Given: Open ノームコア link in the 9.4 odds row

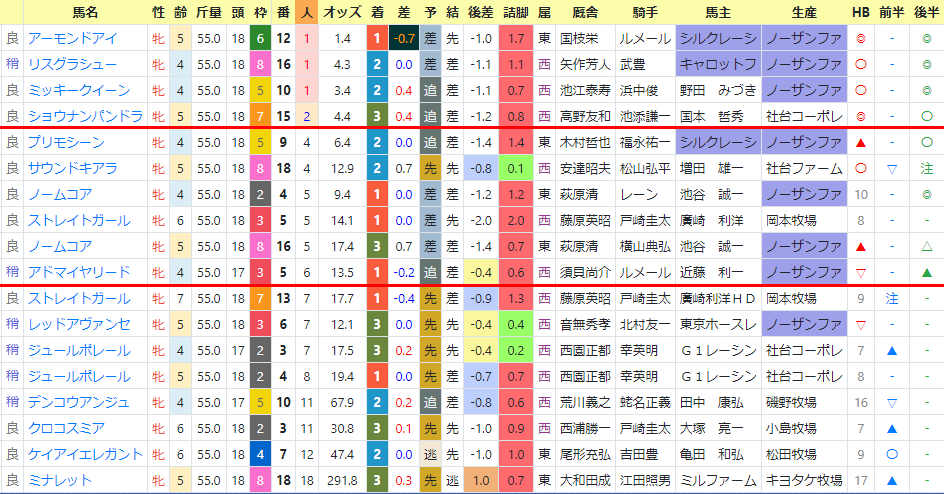Looking at the screenshot, I should (x=60, y=194).
